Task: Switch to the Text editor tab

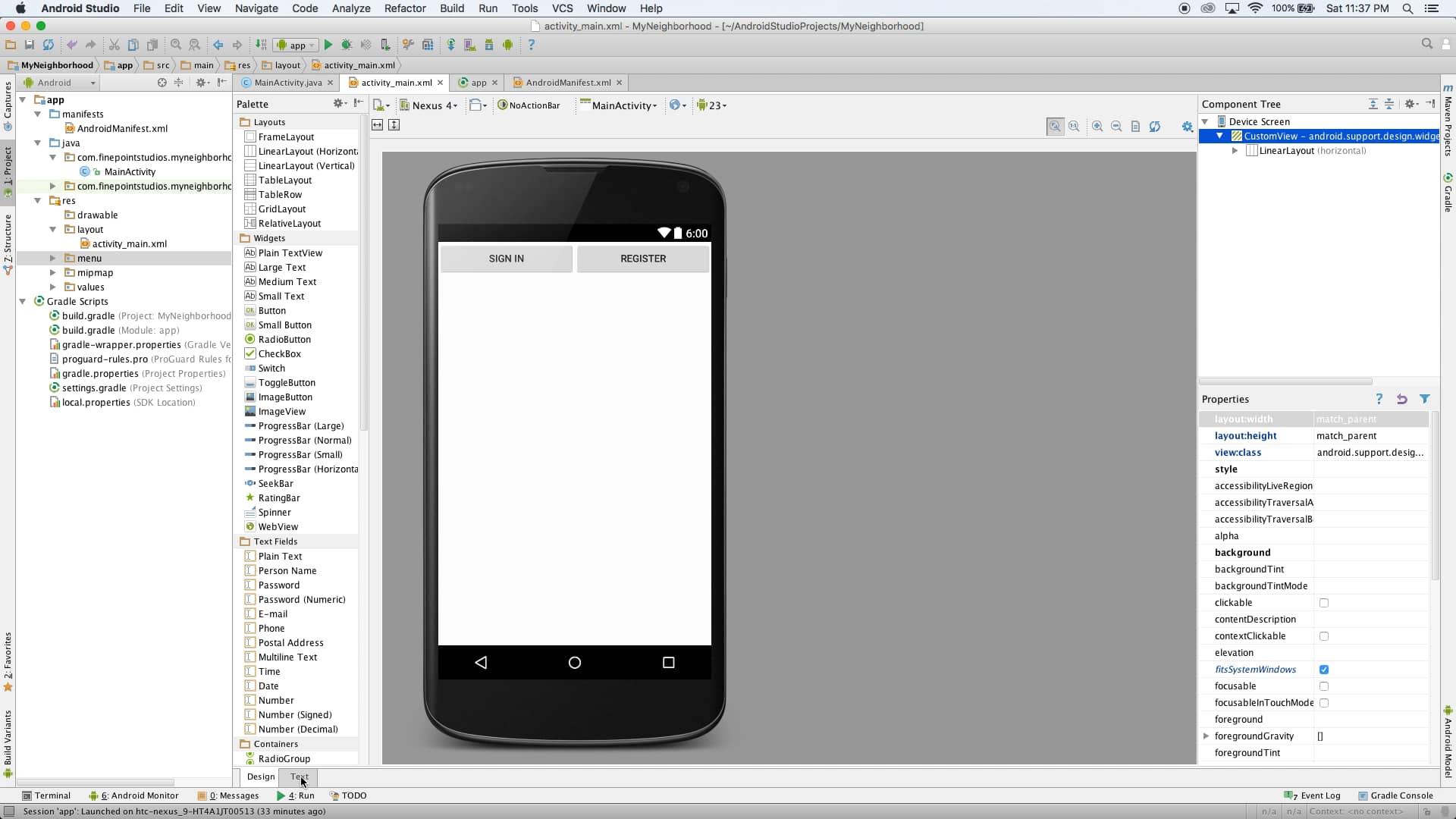Action: point(299,777)
